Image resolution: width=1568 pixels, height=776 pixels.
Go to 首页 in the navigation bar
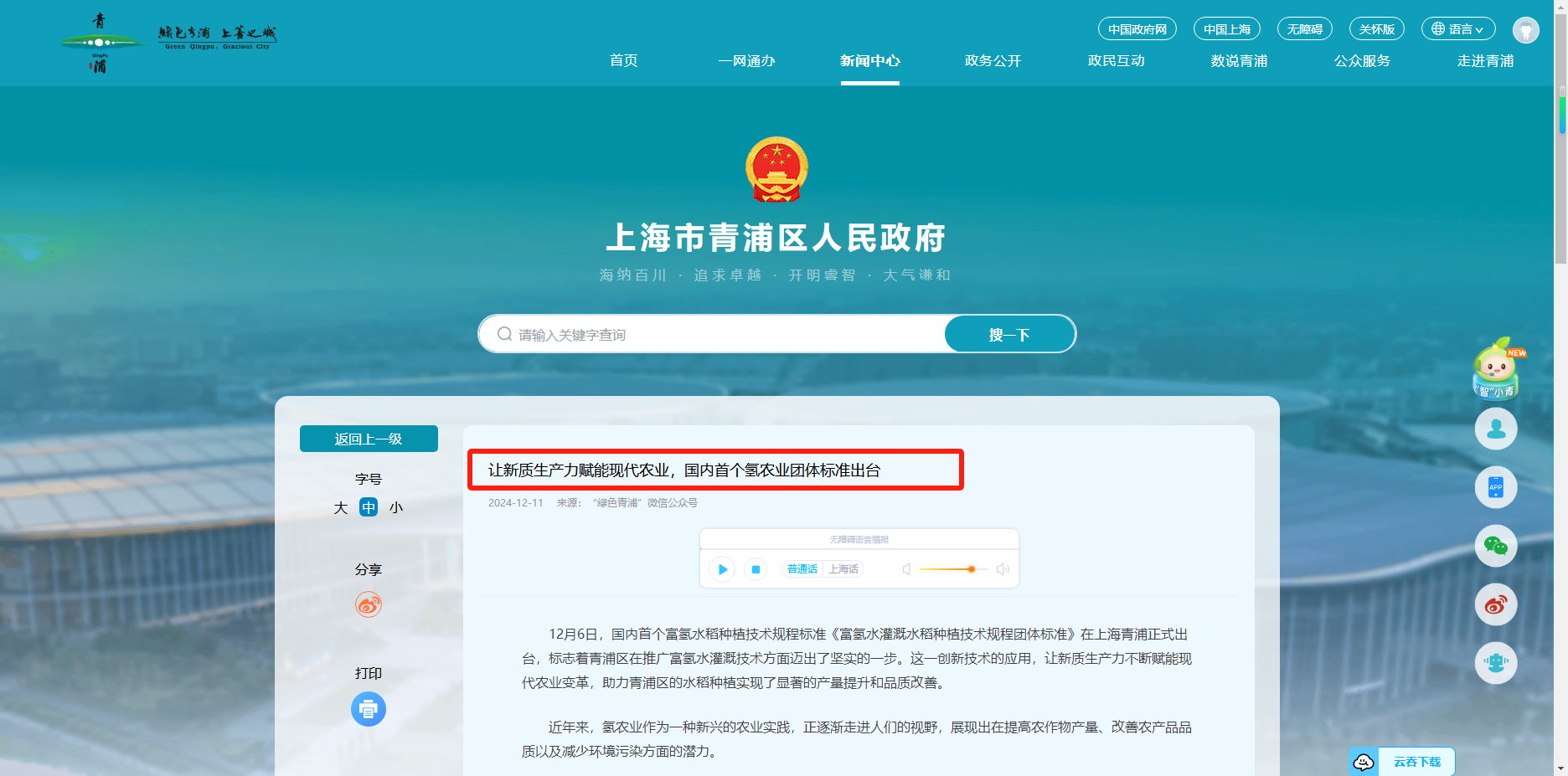point(623,61)
